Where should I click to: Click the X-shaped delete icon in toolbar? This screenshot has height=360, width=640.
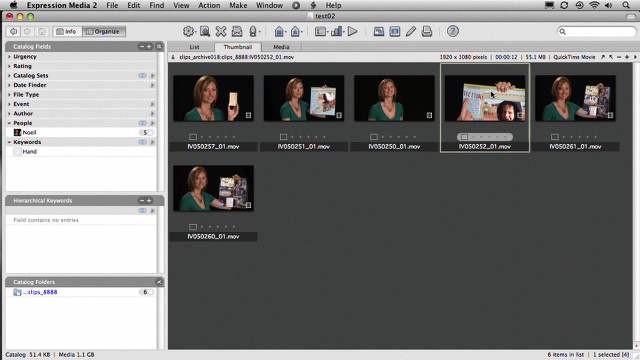pos(221,31)
